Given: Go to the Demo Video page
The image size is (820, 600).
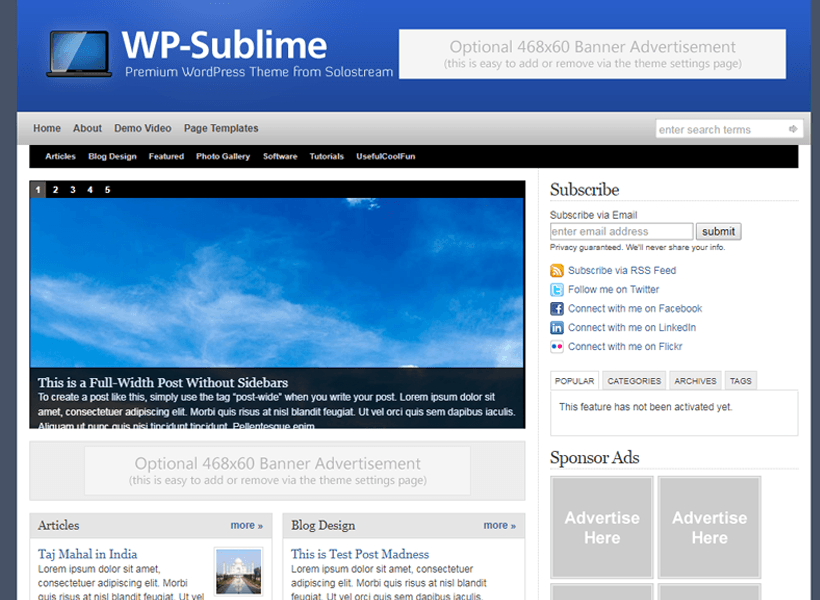Looking at the screenshot, I should 143,128.
